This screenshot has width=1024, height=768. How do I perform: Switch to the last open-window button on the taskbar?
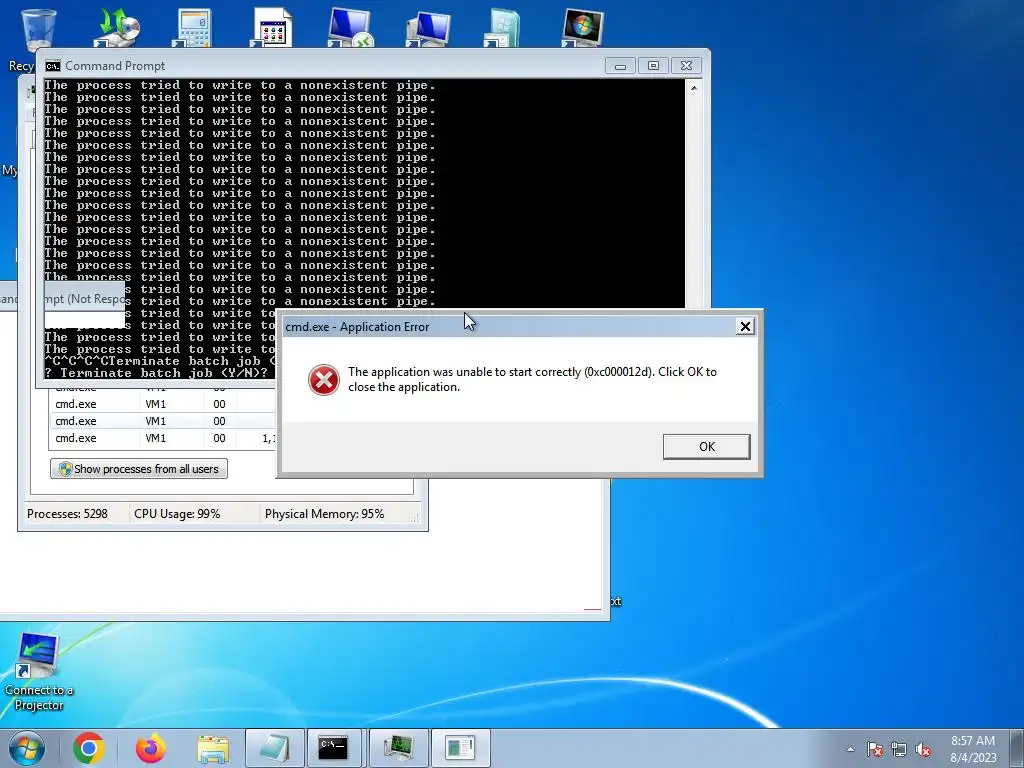pos(460,748)
